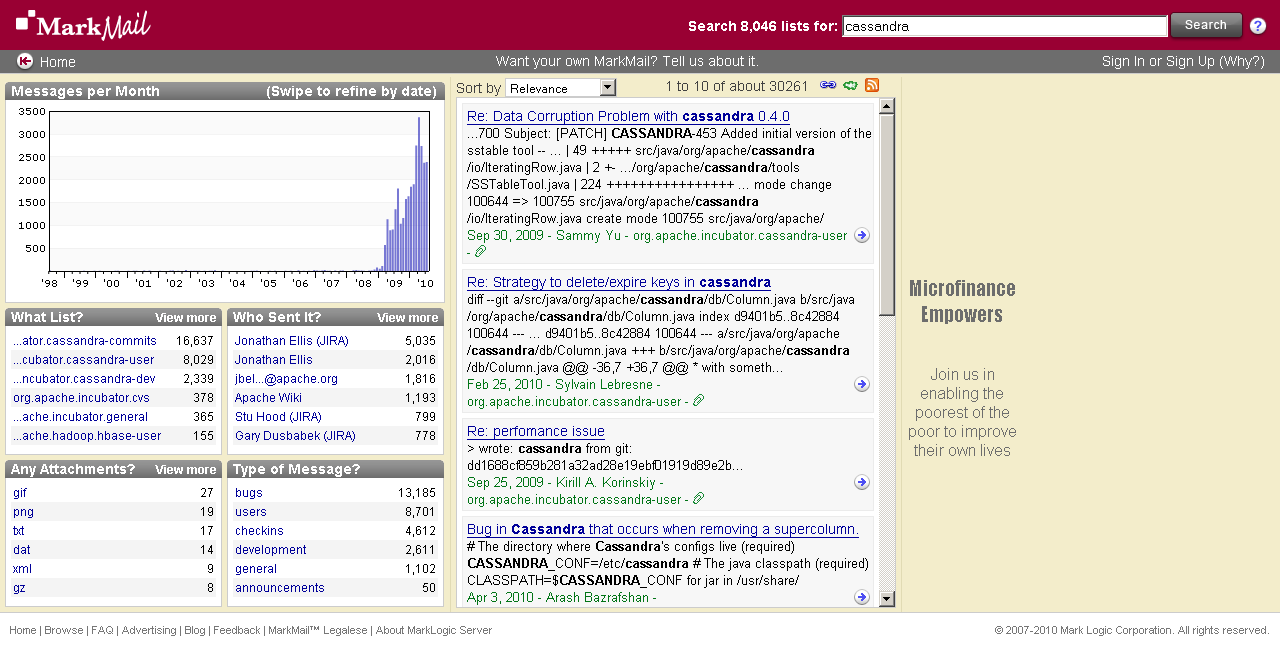Filter message type by users

coord(251,512)
